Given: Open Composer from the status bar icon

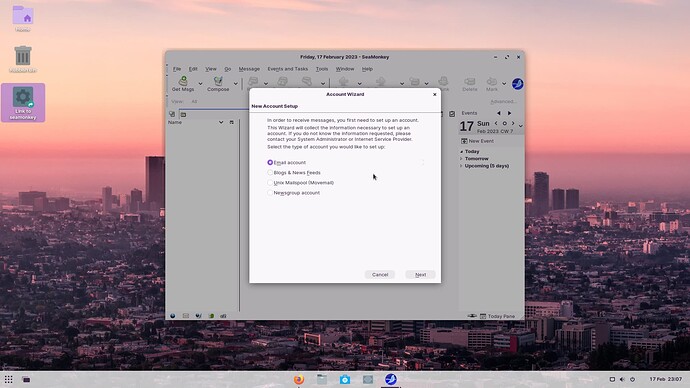Looking at the screenshot, I should (198, 316).
